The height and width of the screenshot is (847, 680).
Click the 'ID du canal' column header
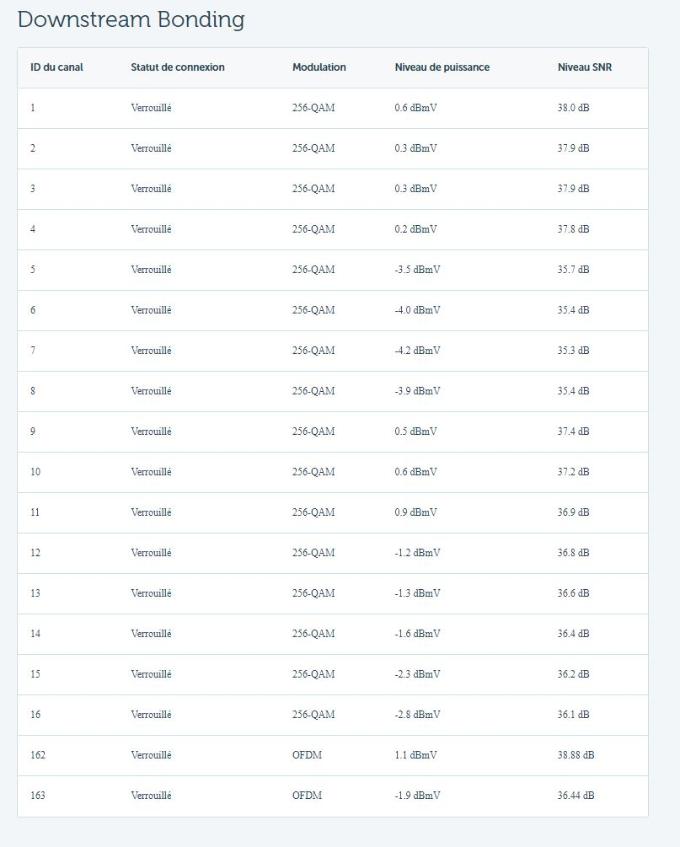pyautogui.click(x=57, y=68)
